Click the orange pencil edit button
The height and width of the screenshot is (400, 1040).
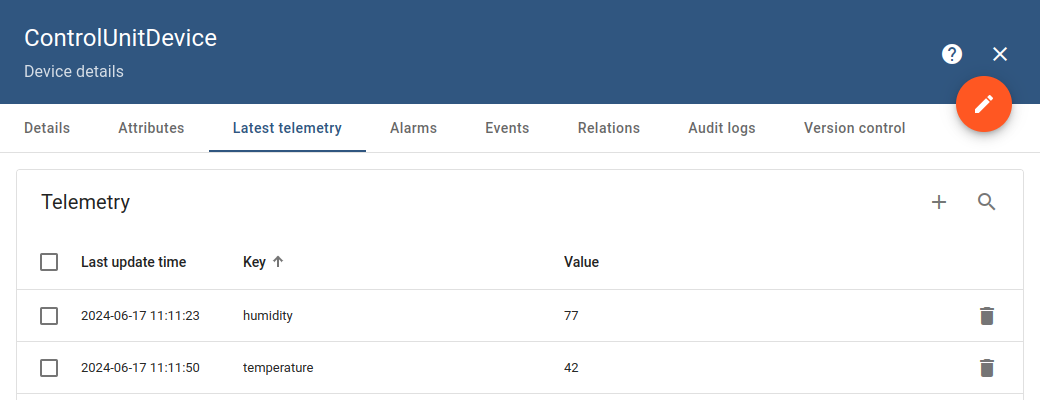984,104
